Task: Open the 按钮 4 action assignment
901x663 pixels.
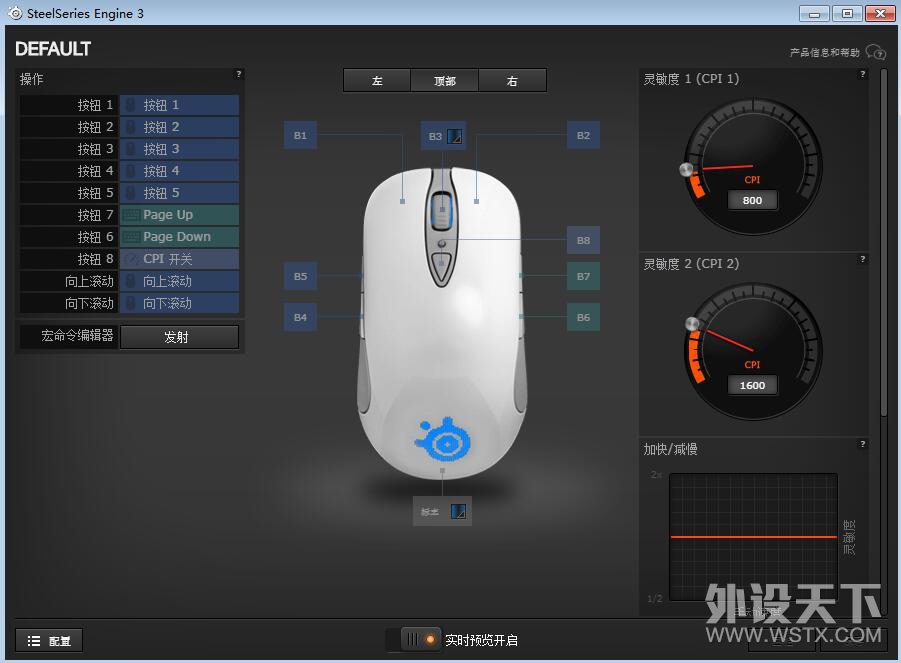Action: coord(179,171)
